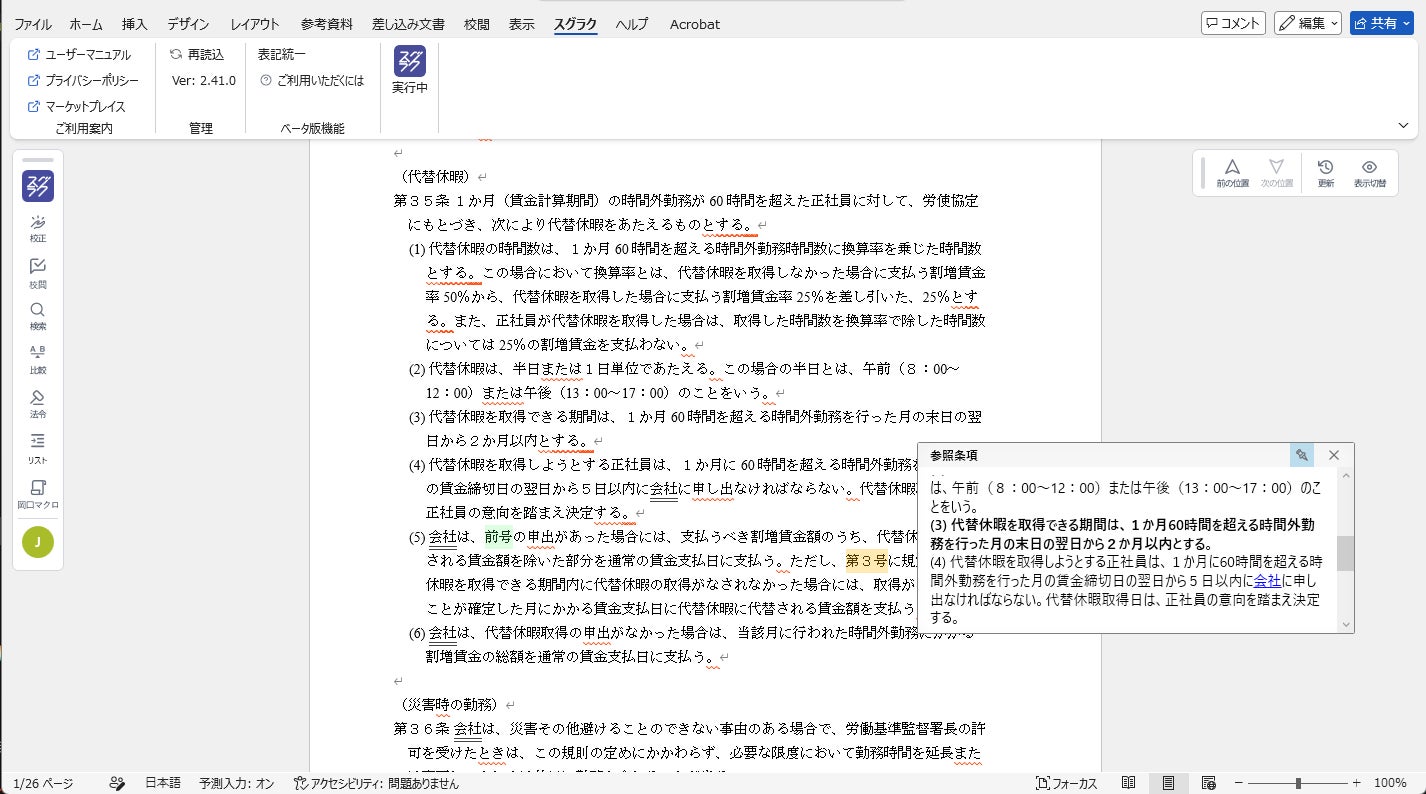
Task: Open the 校閲 review tool
Action: pos(38,273)
